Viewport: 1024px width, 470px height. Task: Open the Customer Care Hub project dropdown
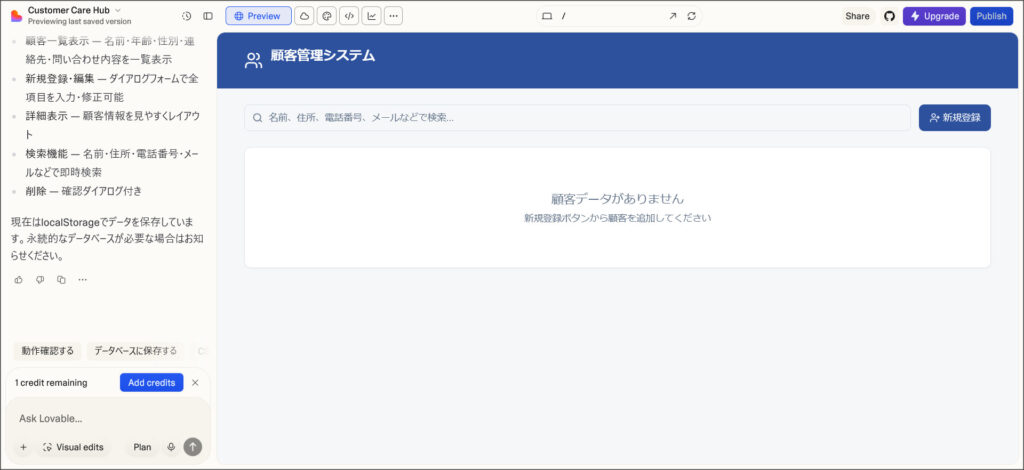74,10
